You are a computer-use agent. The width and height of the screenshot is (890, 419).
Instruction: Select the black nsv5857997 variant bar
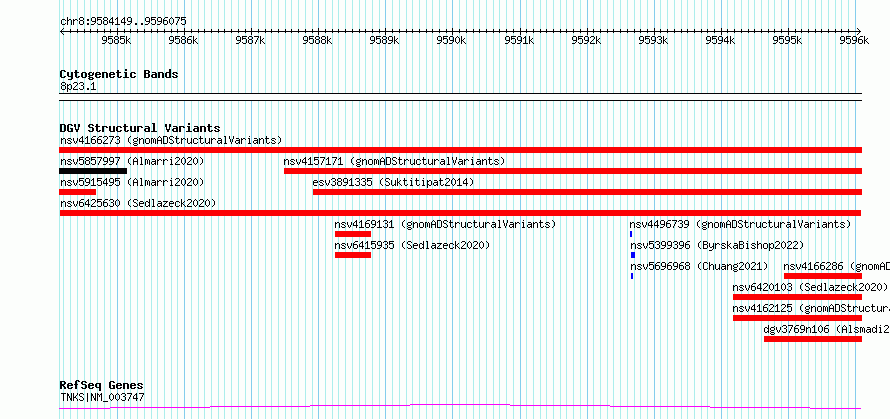tap(93, 171)
